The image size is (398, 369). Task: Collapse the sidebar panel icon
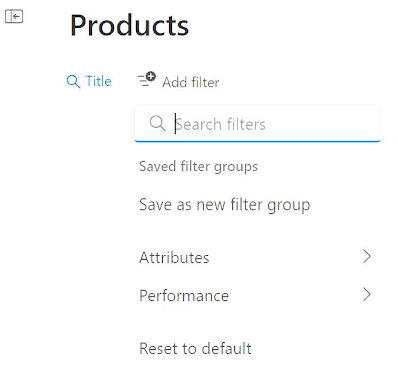pyautogui.click(x=14, y=16)
